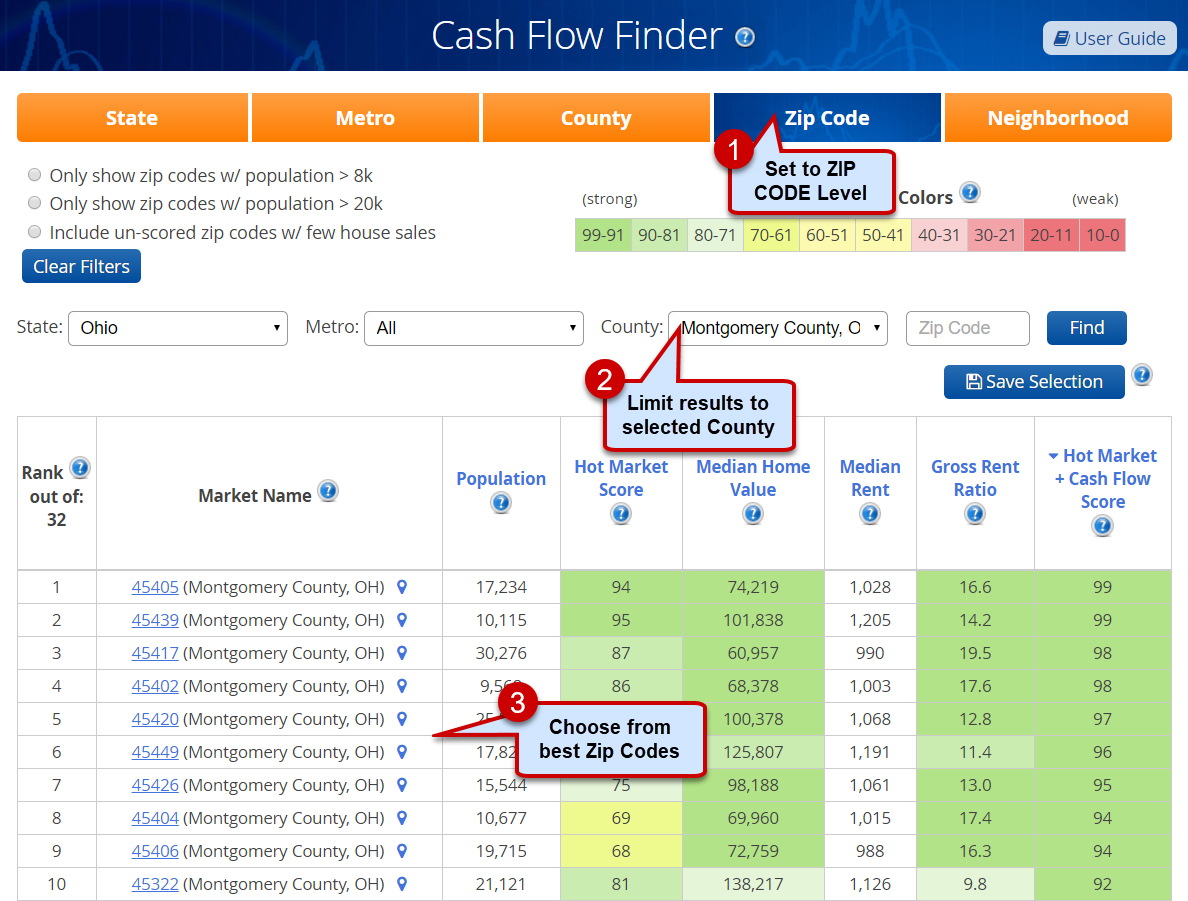Open the User Guide
This screenshot has width=1188, height=901.
(1110, 38)
